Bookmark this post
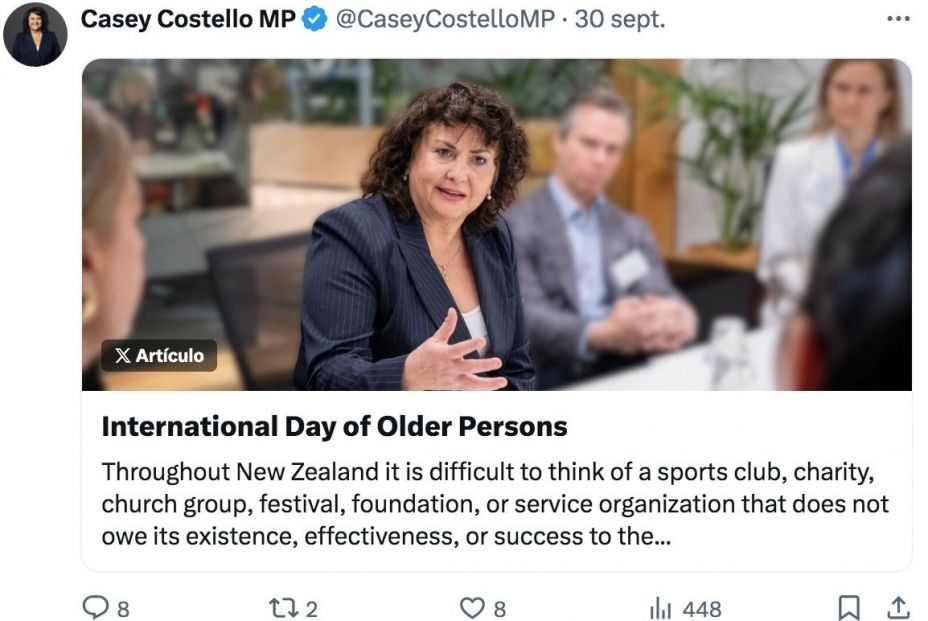 click(848, 607)
